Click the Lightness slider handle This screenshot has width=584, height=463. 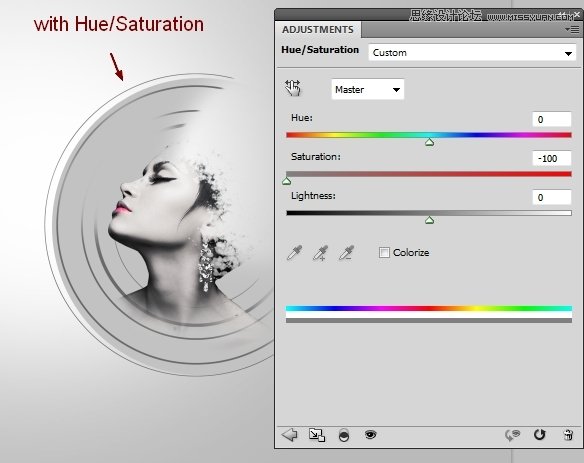(429, 220)
